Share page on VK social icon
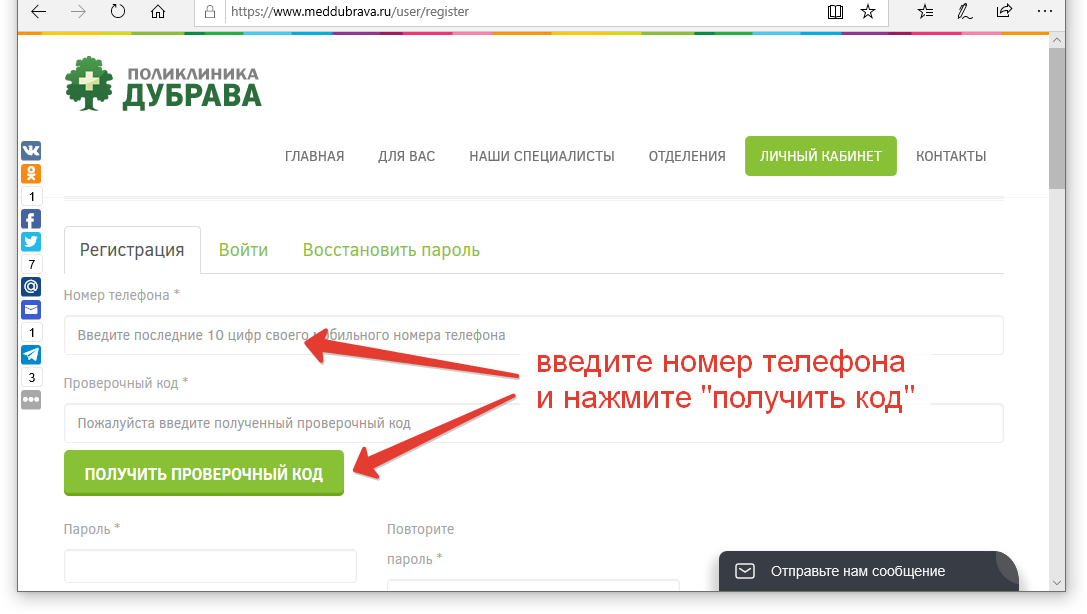The height and width of the screenshot is (614, 1087). click(31, 151)
